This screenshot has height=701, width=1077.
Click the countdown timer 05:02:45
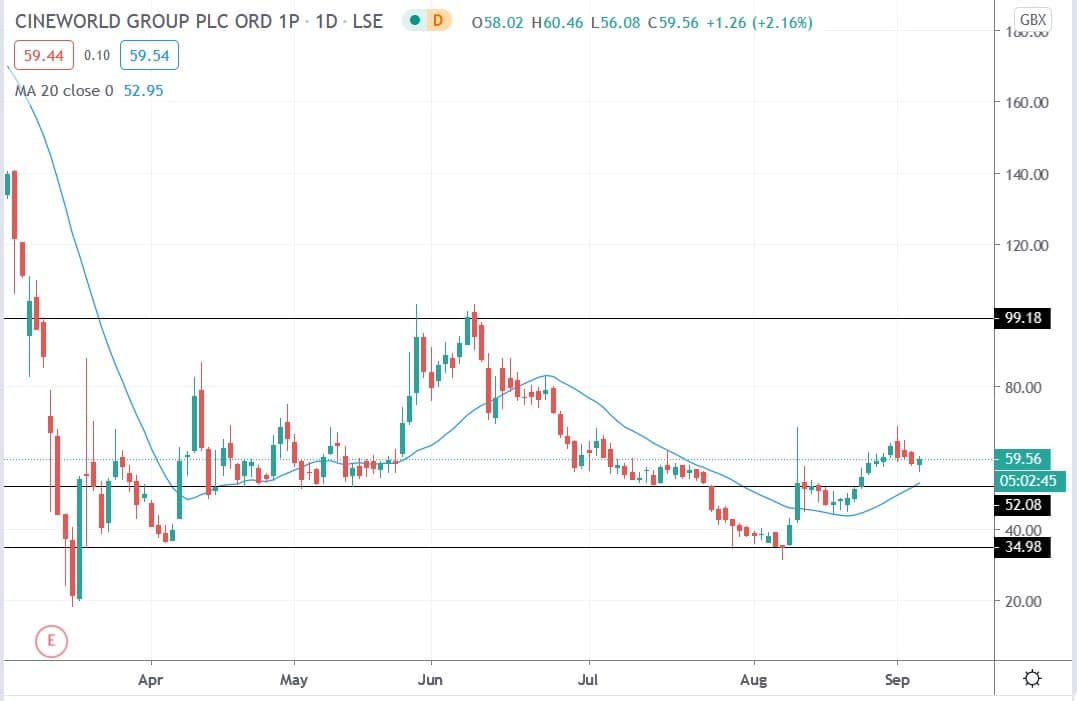pos(1028,481)
